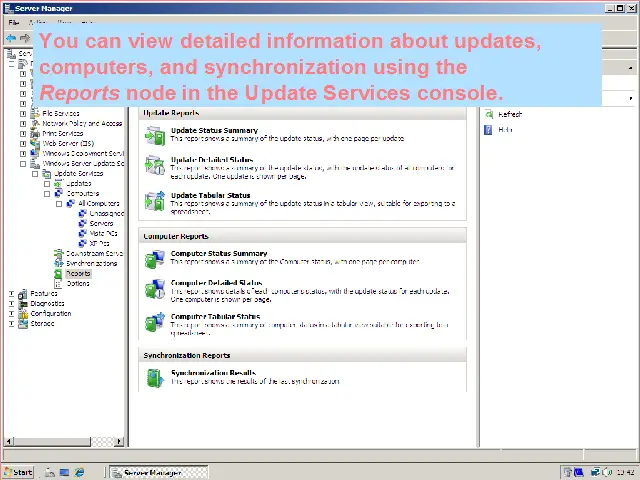Screen dimensions: 640x480
Task: Click the green Reports node icon
Action: (59, 273)
